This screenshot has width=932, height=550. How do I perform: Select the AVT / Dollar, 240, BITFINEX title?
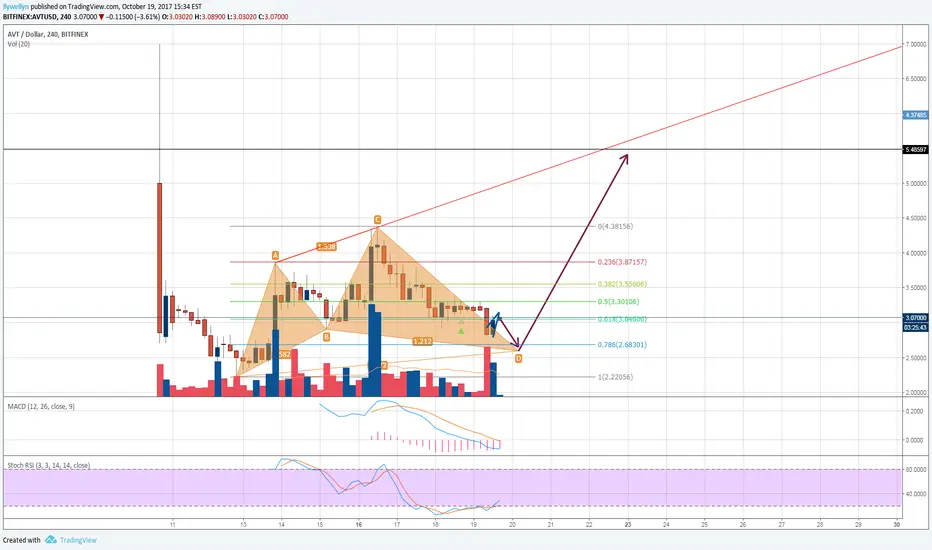pyautogui.click(x=48, y=34)
